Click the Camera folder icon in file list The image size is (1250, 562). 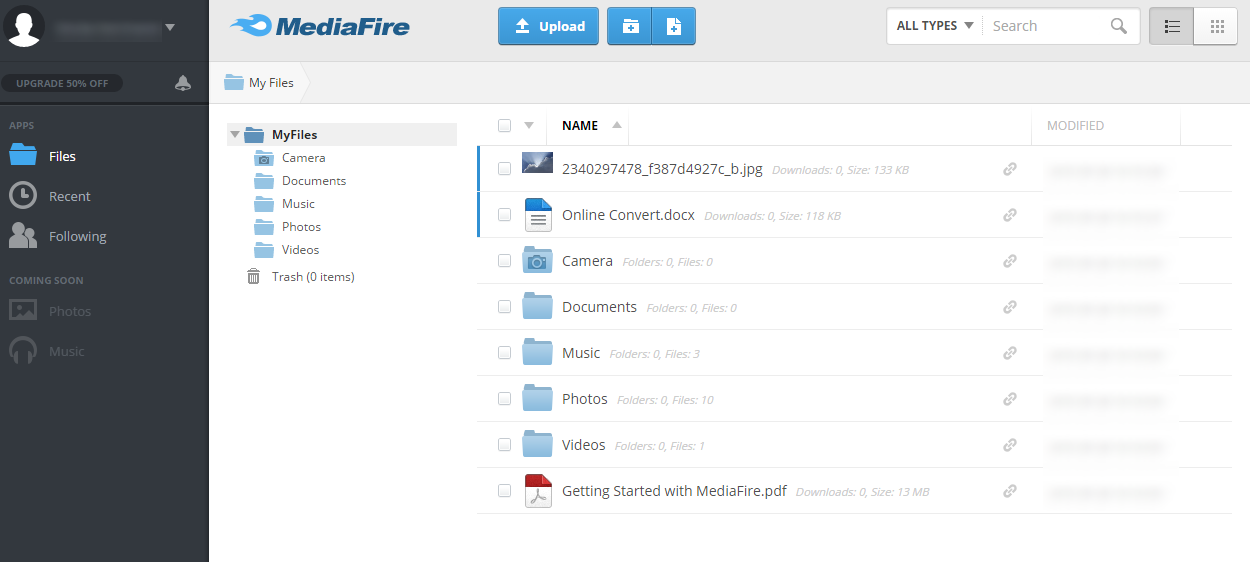tap(538, 260)
